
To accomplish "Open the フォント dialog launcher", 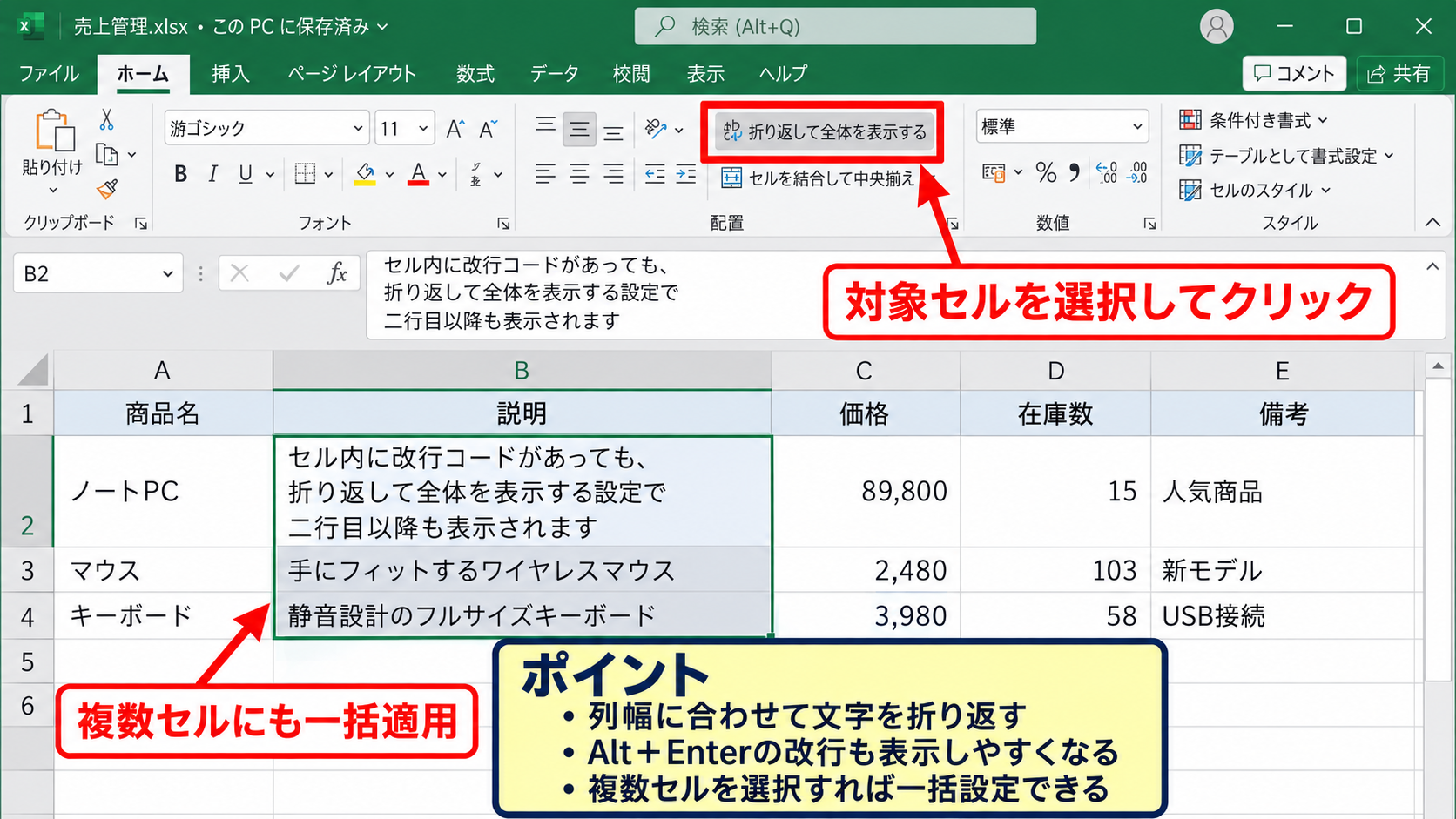I will tap(503, 224).
